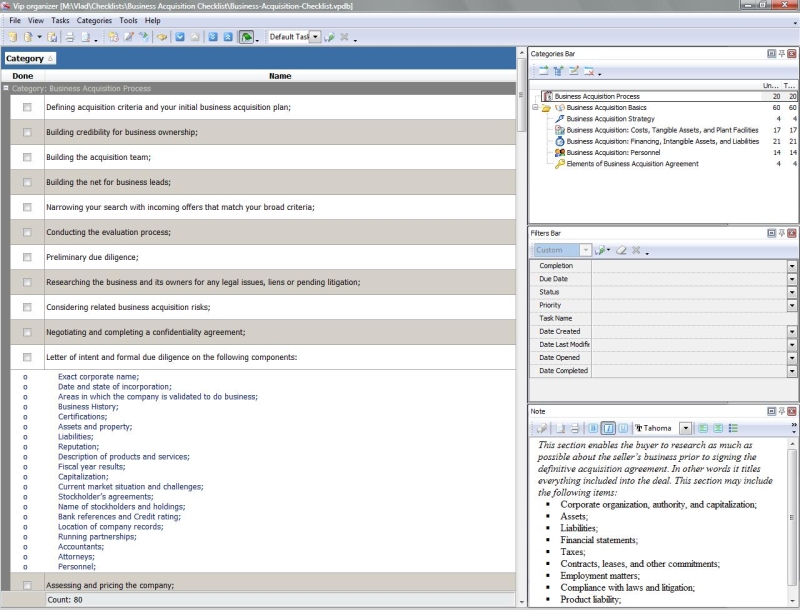Screen dimensions: 800x610
Task: Check the 'Building the acquisition team' task
Action: [x=27, y=157]
